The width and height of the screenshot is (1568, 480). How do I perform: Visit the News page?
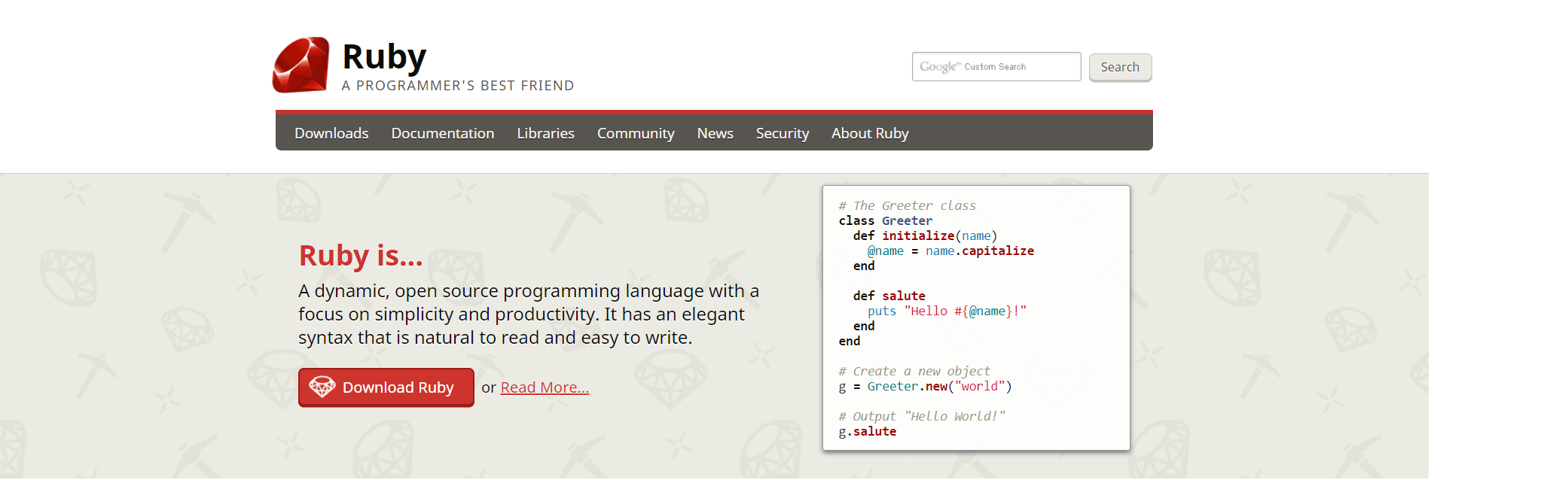click(x=715, y=133)
